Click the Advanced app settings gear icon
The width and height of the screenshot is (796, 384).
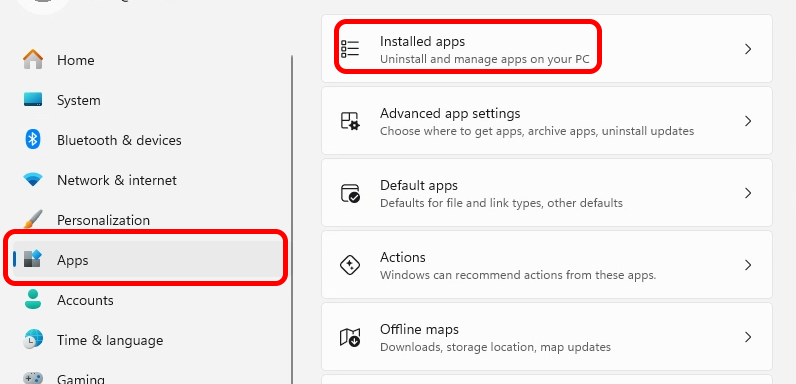click(350, 121)
